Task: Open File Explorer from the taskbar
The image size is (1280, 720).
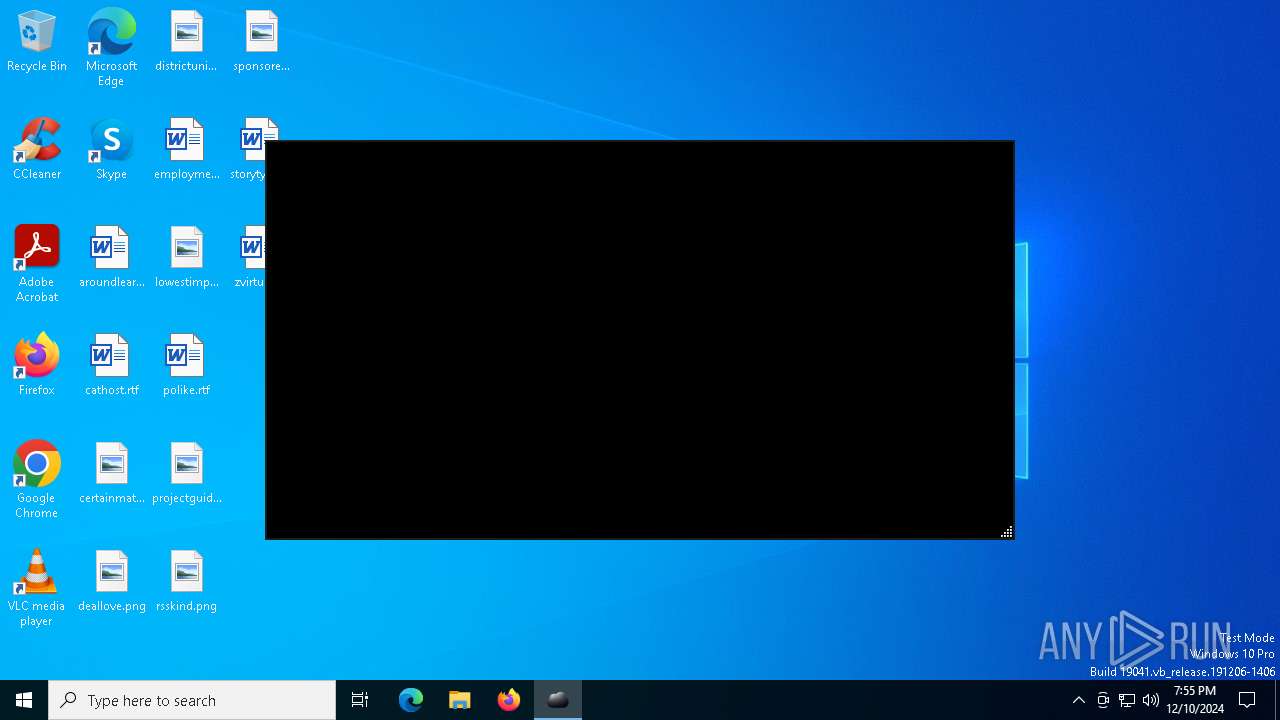Action: [x=459, y=700]
